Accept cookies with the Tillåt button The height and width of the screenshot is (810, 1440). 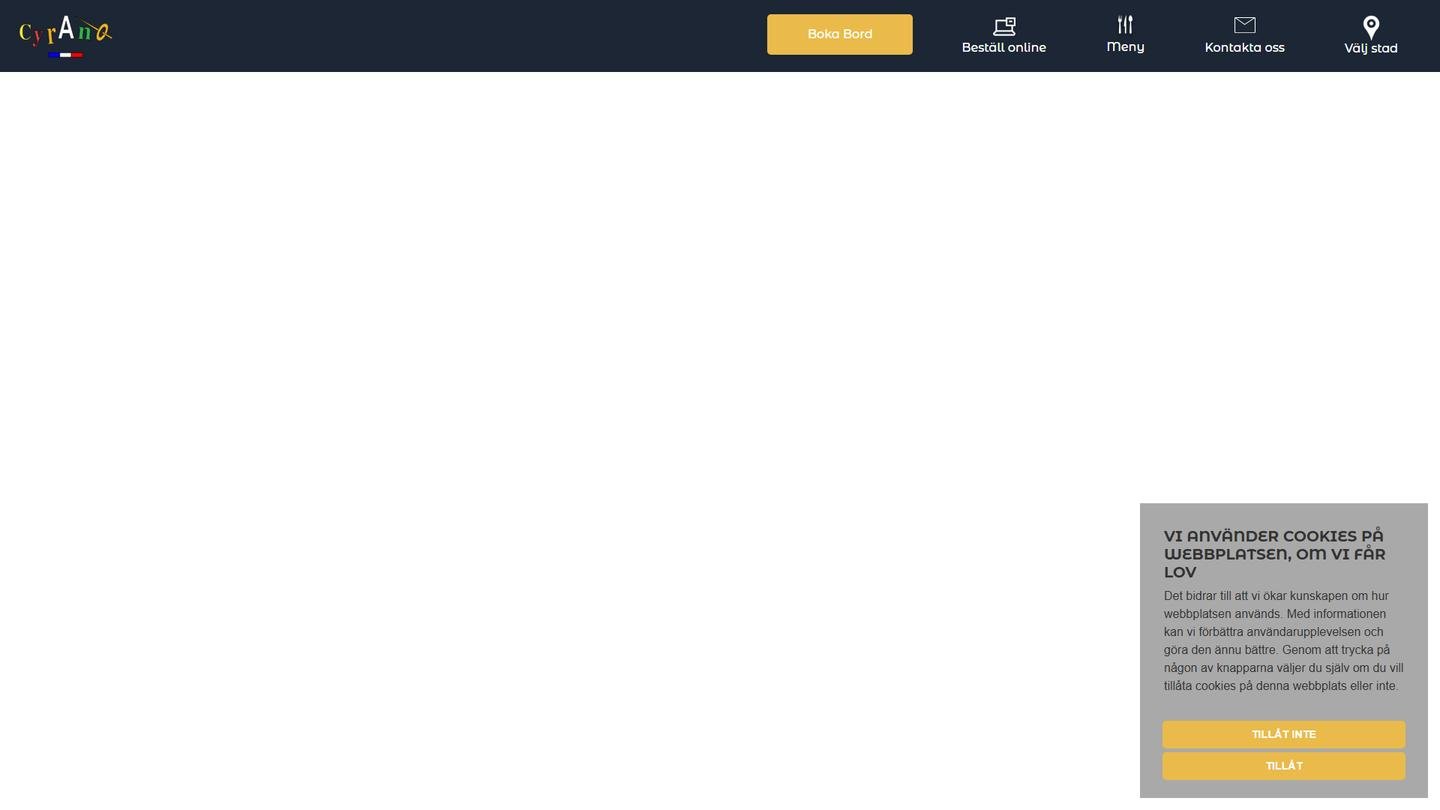coord(1283,766)
